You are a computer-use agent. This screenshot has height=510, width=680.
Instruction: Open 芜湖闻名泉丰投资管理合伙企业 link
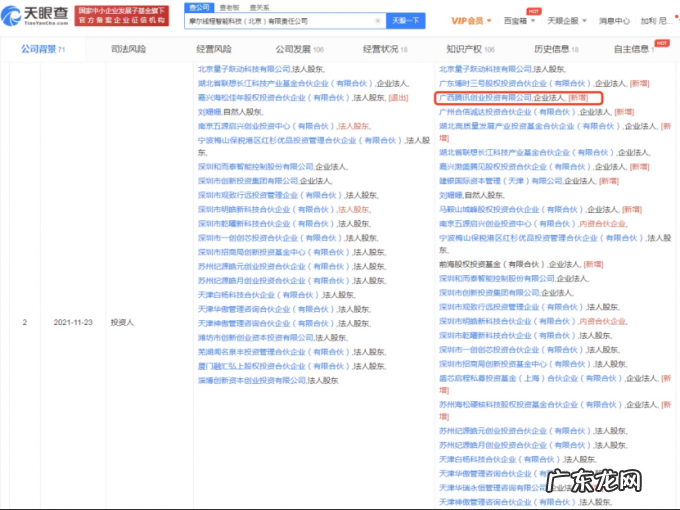click(274, 352)
